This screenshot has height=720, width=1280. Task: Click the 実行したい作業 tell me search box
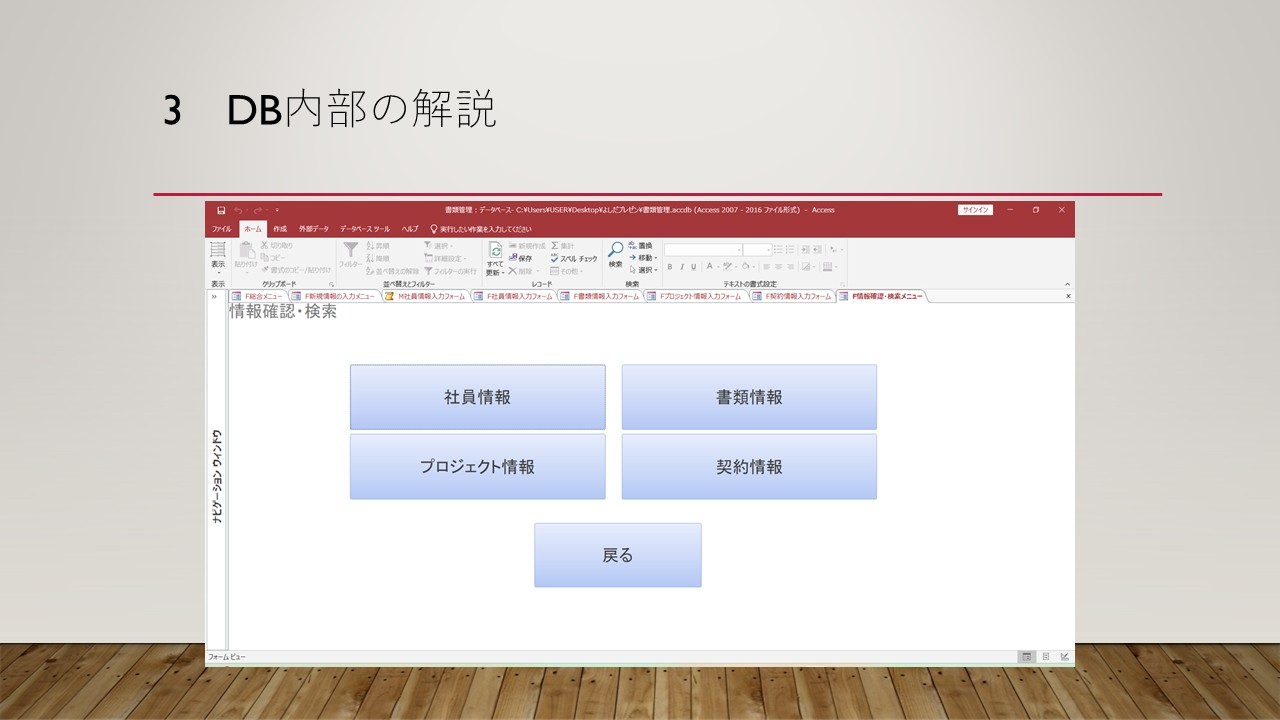point(480,229)
